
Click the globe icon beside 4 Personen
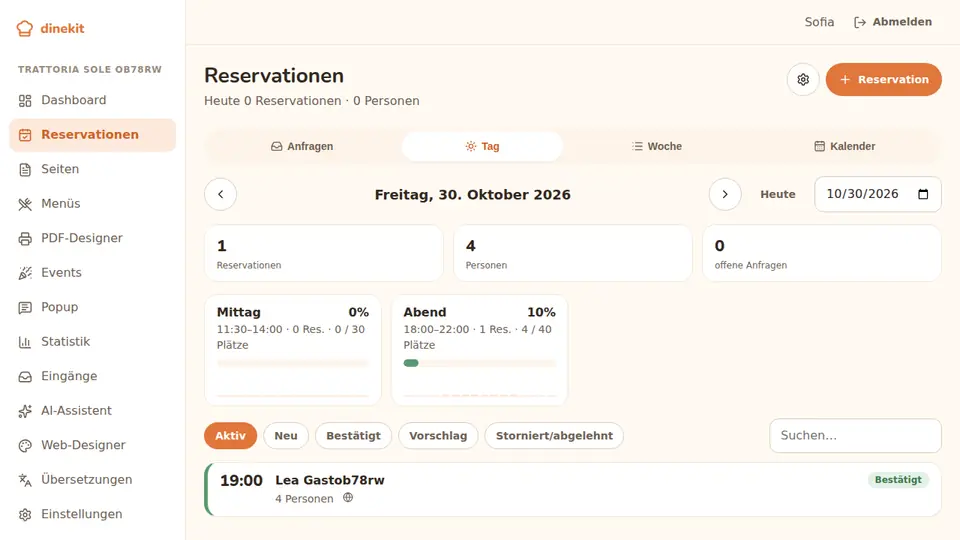coord(348,498)
